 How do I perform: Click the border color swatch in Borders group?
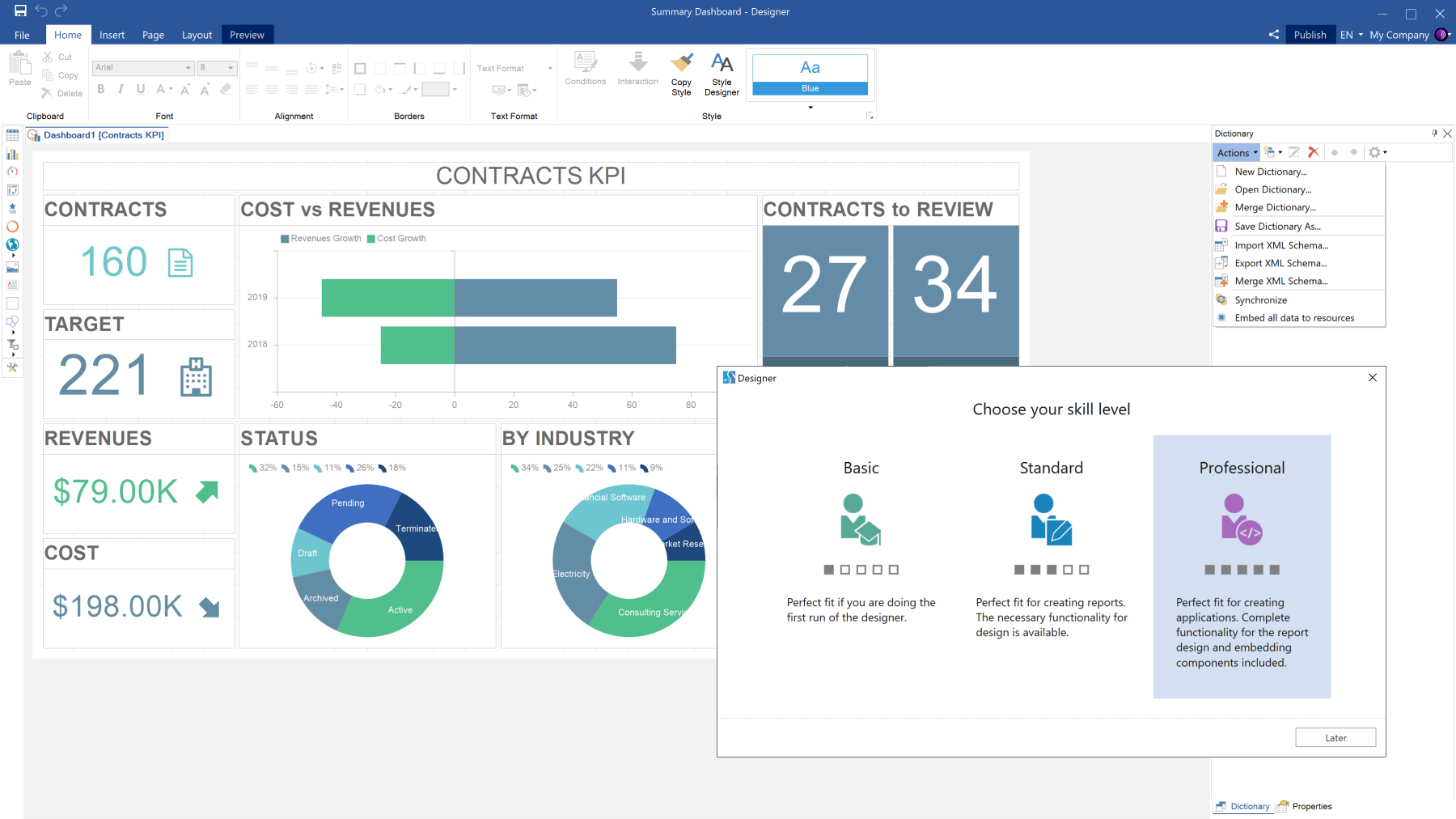435,90
